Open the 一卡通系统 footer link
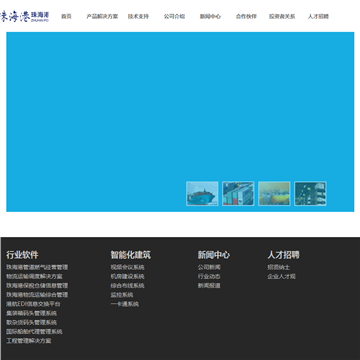 point(125,304)
